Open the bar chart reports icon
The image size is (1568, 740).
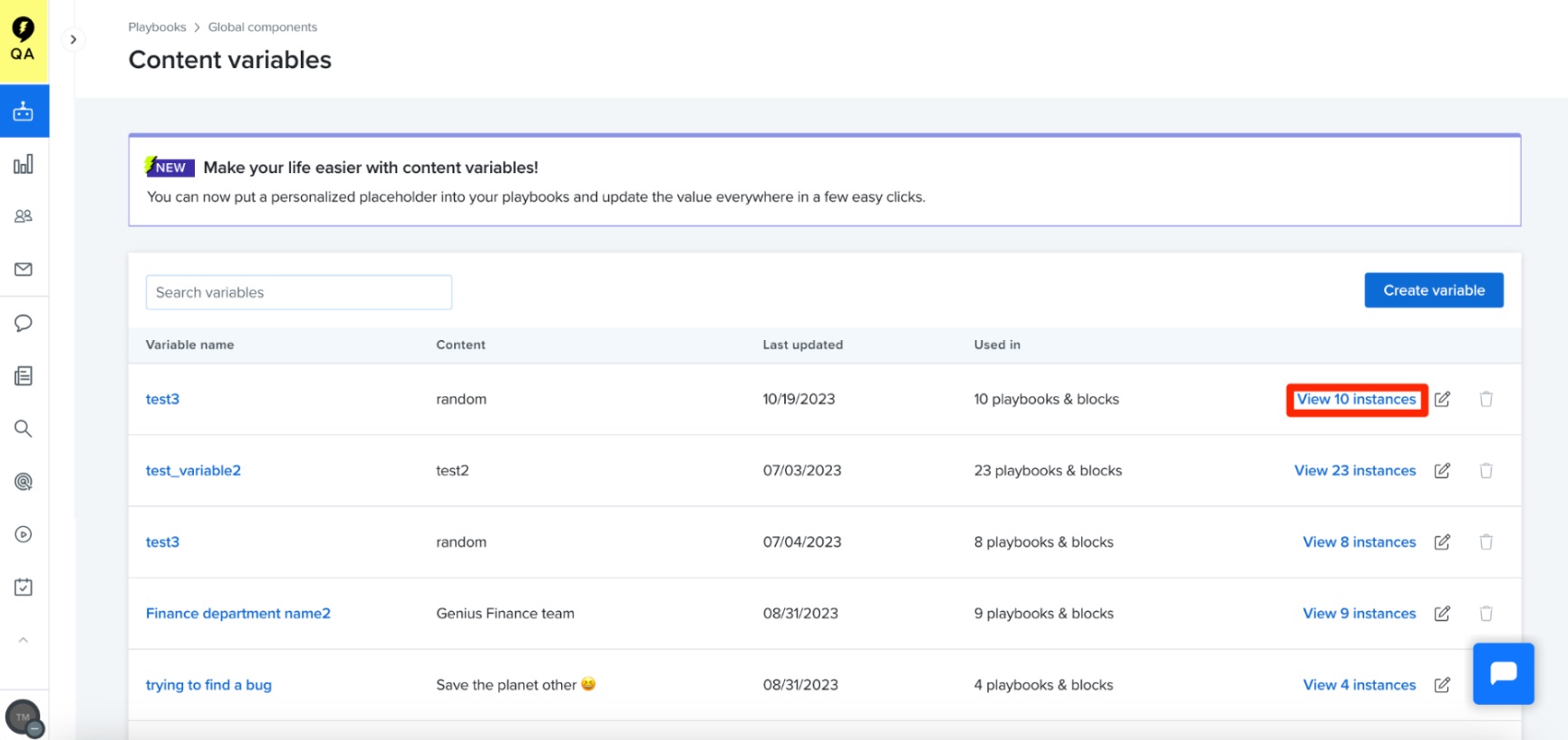click(24, 164)
